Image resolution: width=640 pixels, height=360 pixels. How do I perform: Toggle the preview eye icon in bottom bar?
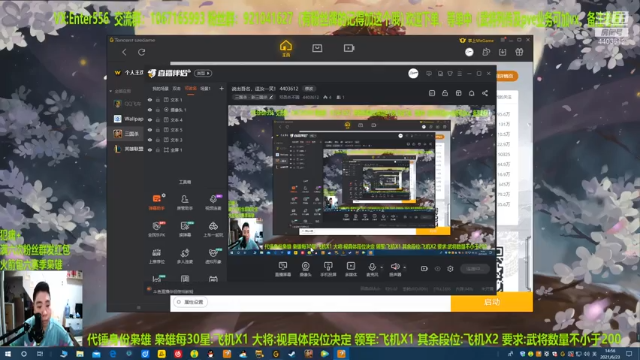click(437, 269)
